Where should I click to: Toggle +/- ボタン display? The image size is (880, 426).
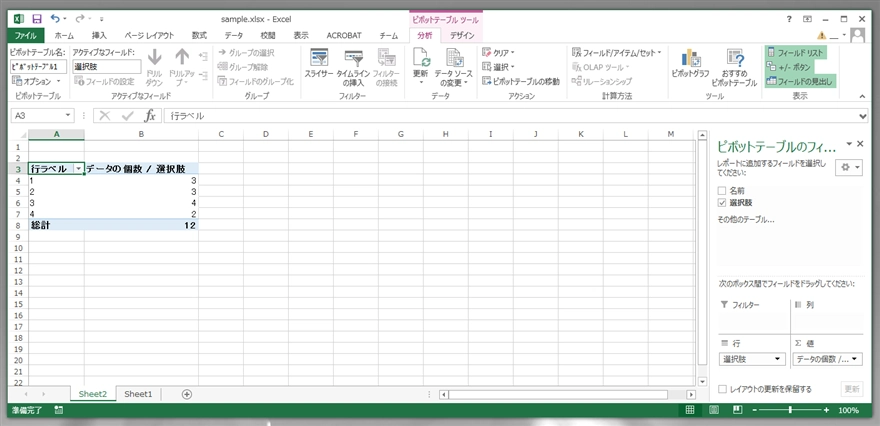click(x=789, y=67)
